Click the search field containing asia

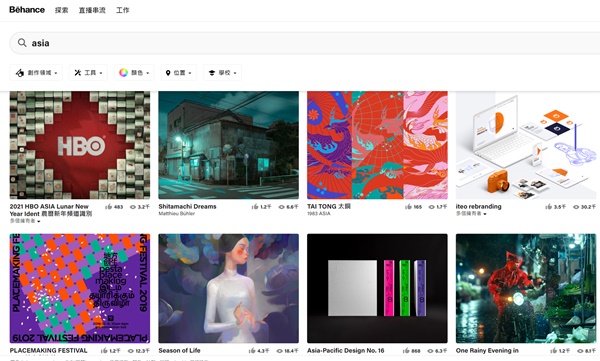click(x=306, y=43)
